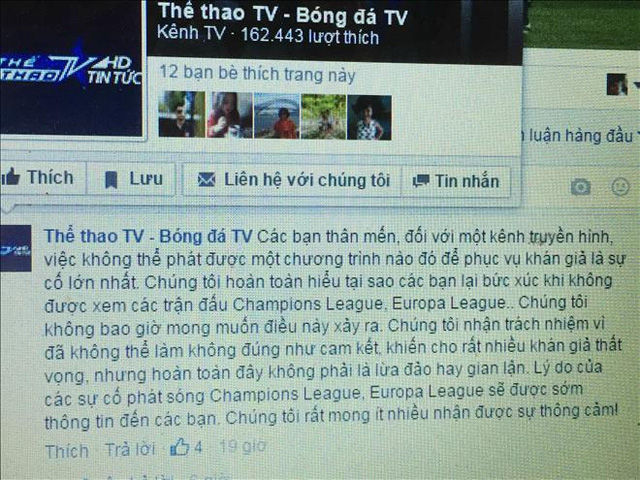Screen dimensions: 640x480
Task: Save the page with the Lưu button
Action: point(133,179)
